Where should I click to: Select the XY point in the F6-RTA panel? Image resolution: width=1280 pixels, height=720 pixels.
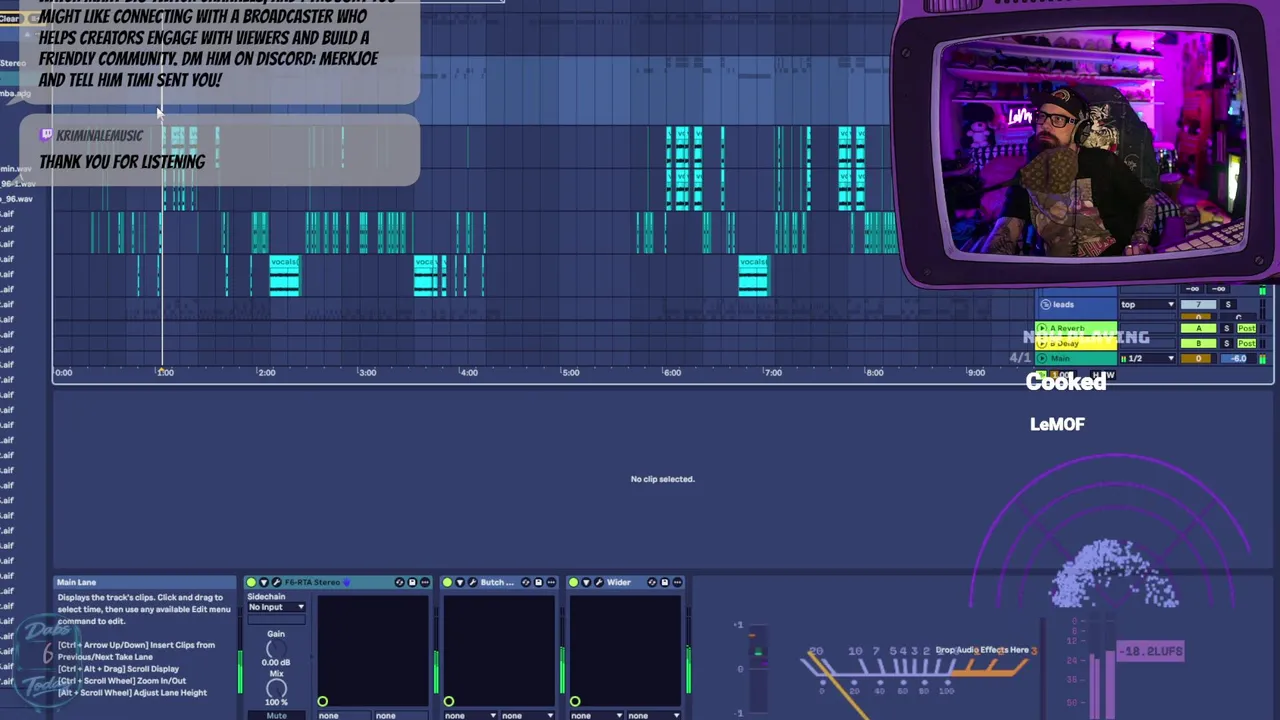323,702
